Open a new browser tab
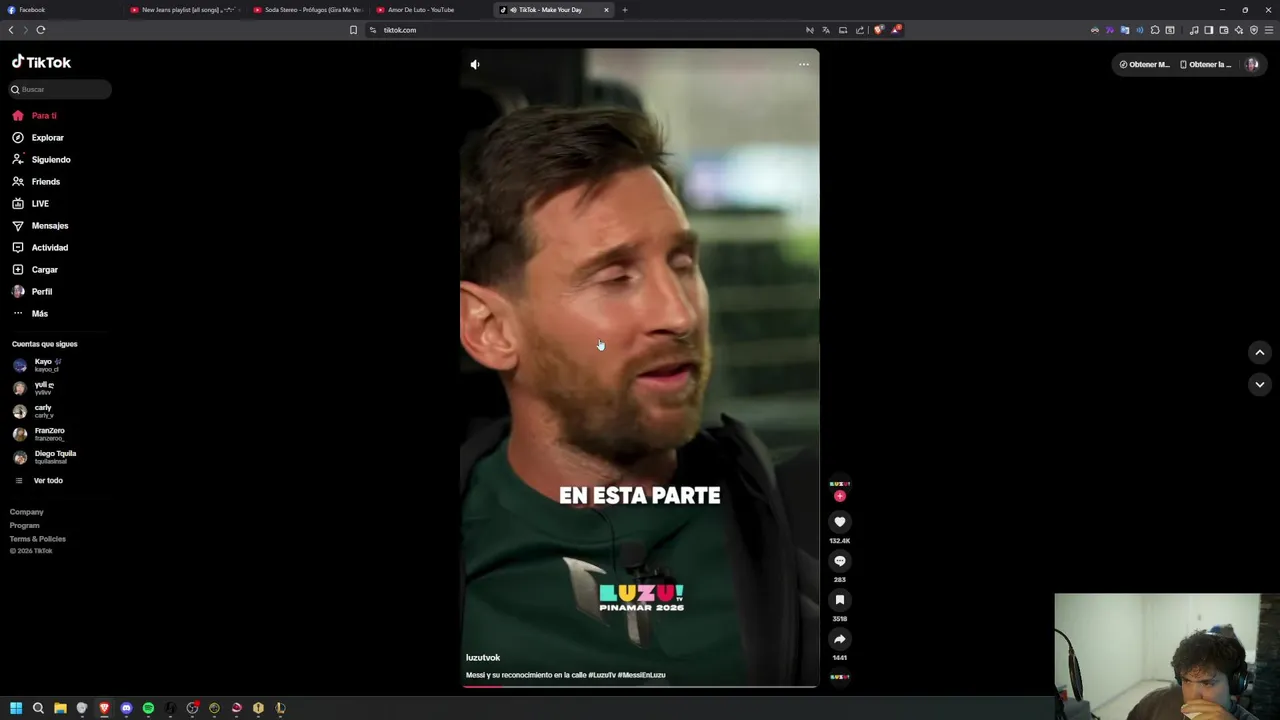Screen dimensions: 1280x720 pos(625,10)
